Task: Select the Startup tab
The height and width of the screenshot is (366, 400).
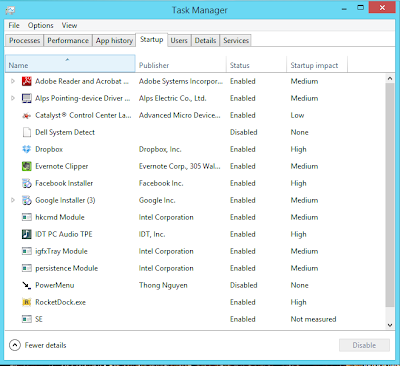Action: coord(152,40)
